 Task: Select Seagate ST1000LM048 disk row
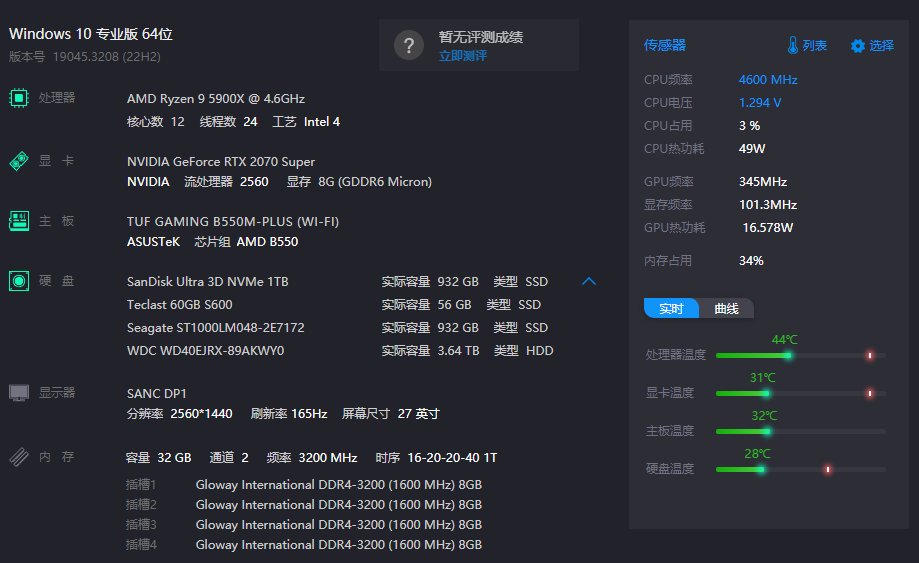(340, 327)
